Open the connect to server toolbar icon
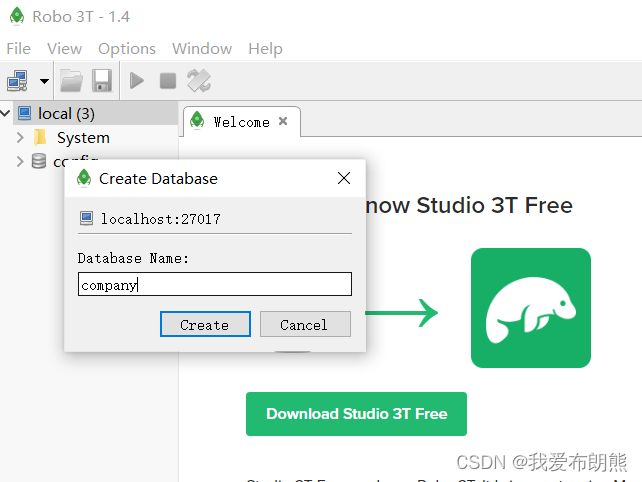Viewport: 642px width, 482px height. click(17, 80)
